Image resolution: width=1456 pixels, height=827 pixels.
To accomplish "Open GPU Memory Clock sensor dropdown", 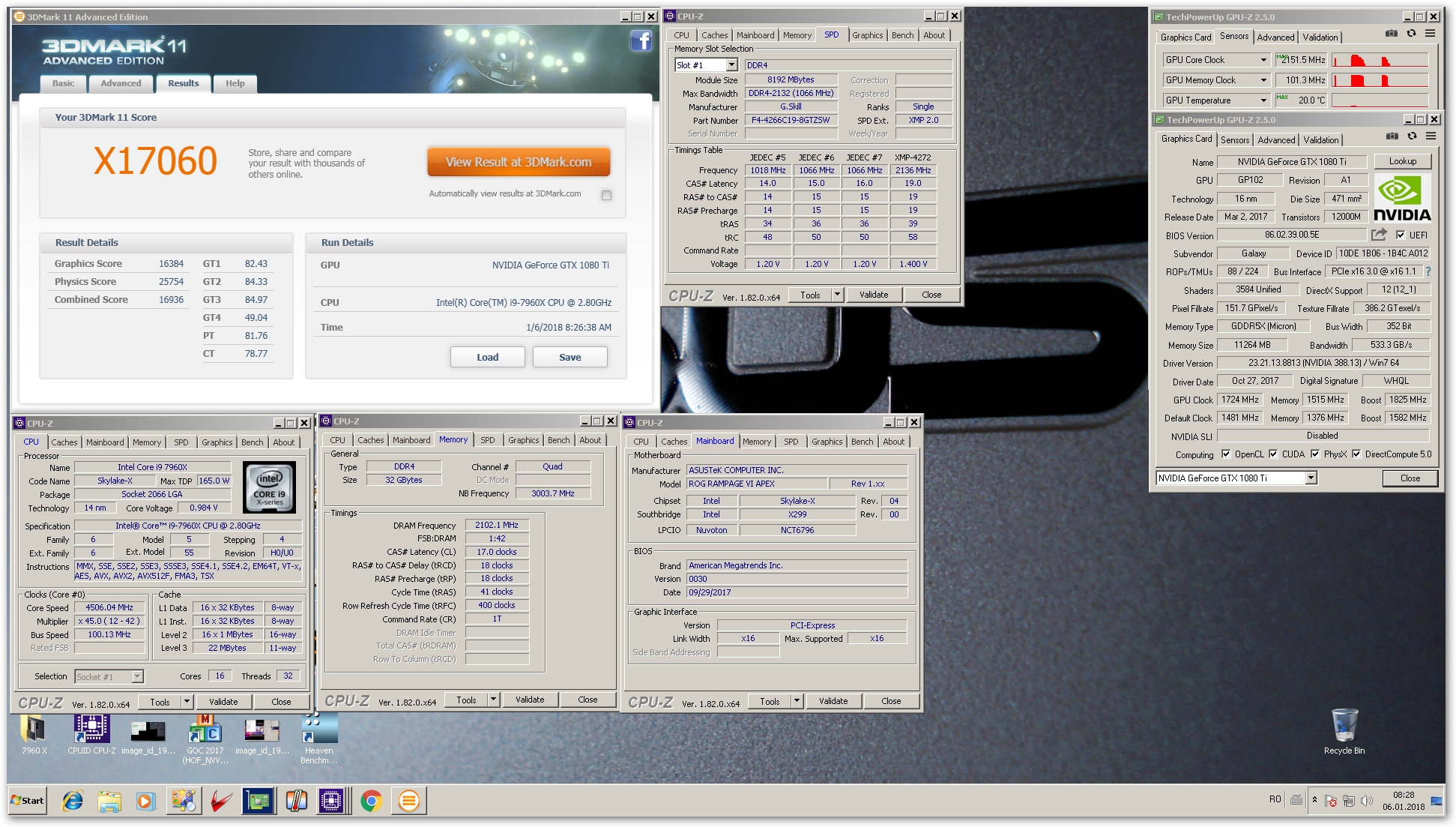I will click(1263, 80).
